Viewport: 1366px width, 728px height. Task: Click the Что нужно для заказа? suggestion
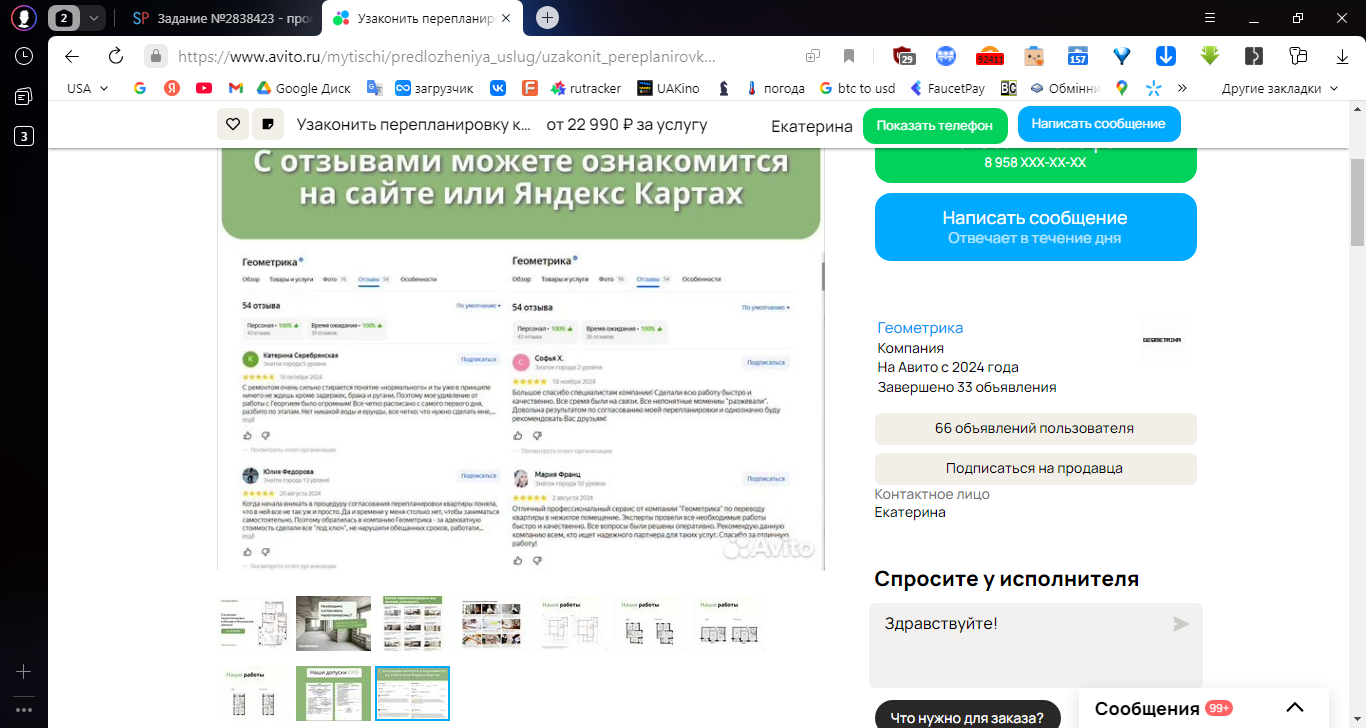[967, 716]
